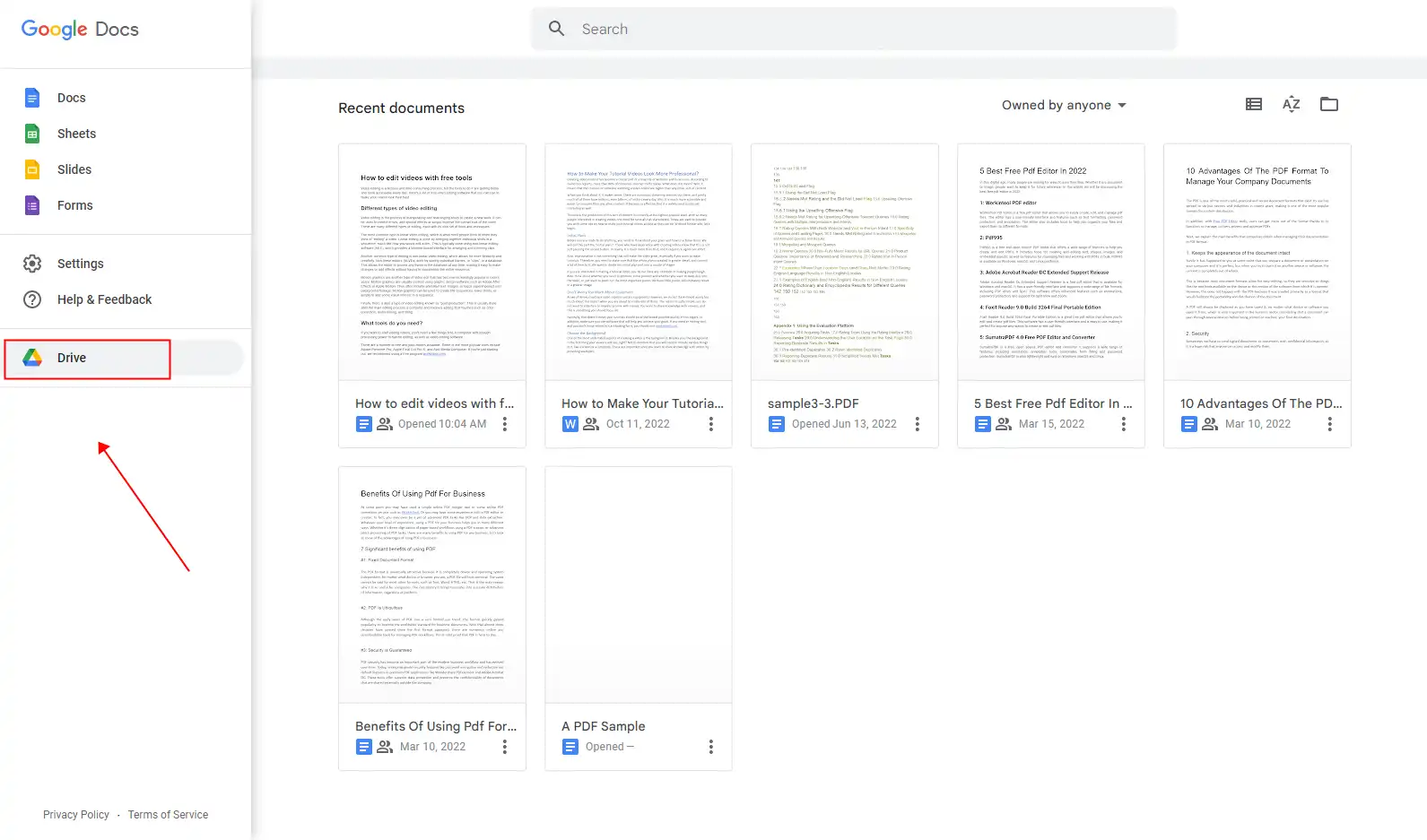1427x840 pixels.
Task: Click the 'Oct 11, 2022' date text
Action: [x=638, y=424]
